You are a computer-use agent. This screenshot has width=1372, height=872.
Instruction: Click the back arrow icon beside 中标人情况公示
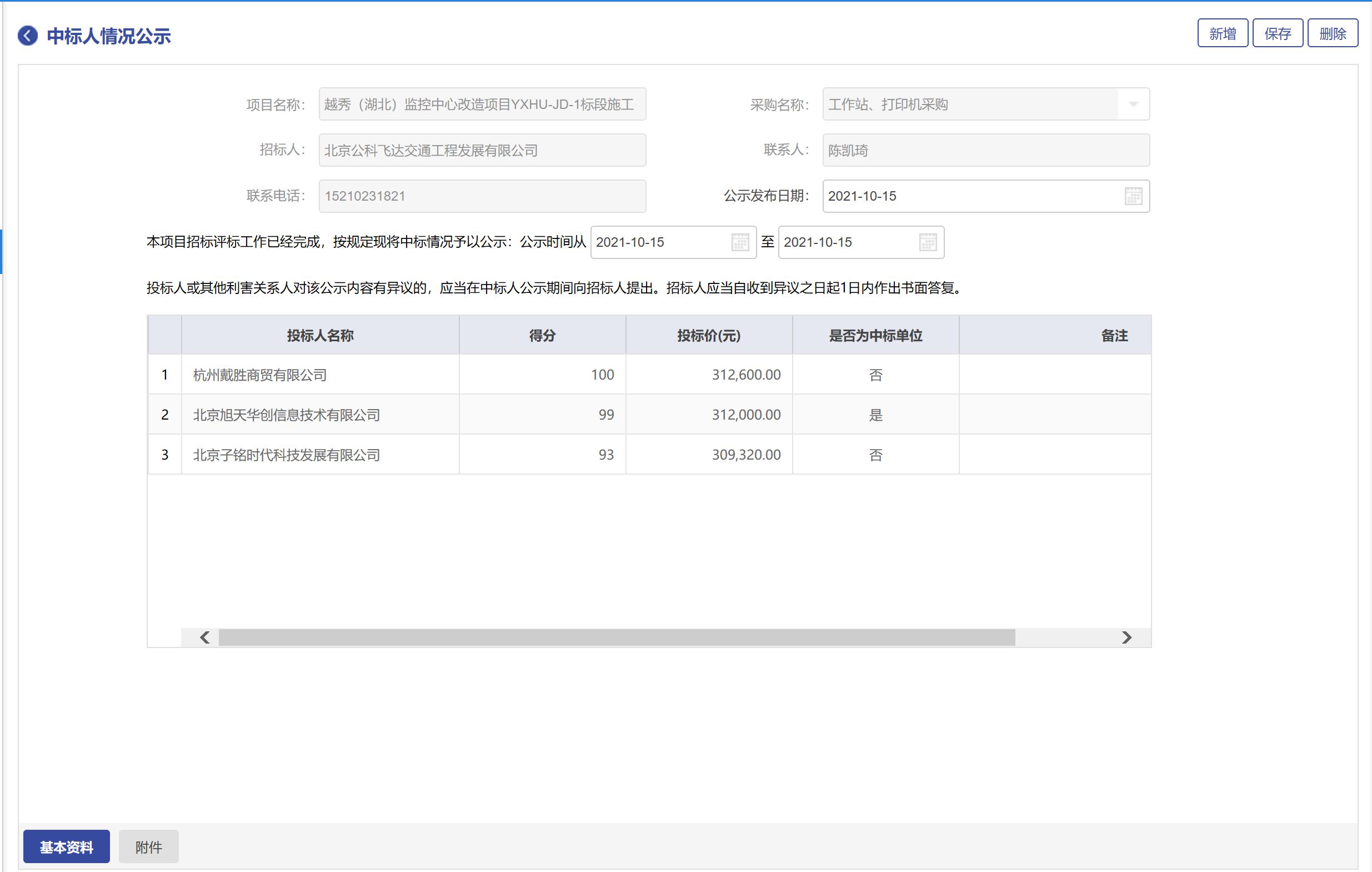[27, 36]
